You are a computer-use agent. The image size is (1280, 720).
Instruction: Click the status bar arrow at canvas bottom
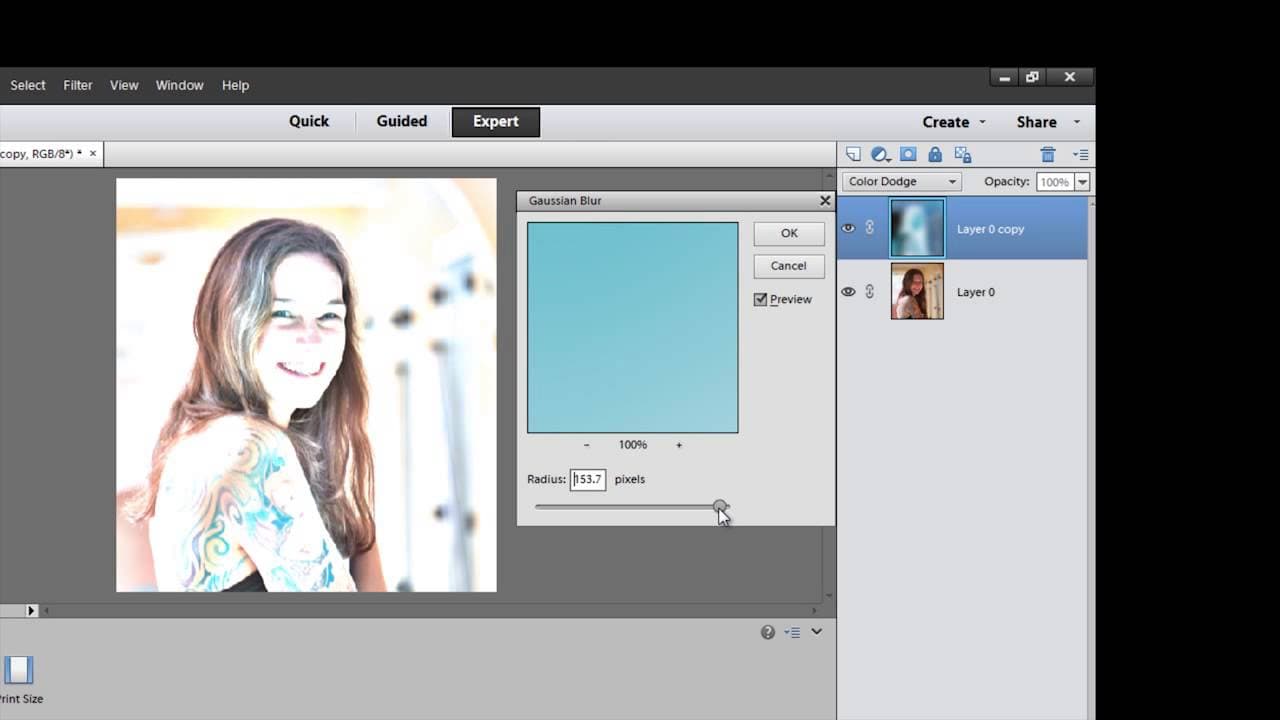click(31, 610)
